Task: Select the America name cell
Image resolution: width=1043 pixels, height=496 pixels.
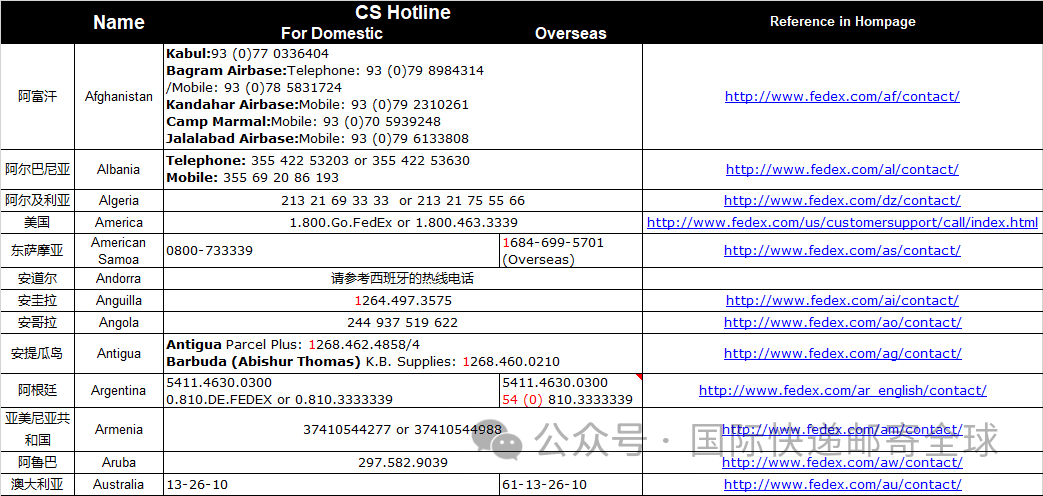Action: 118,222
